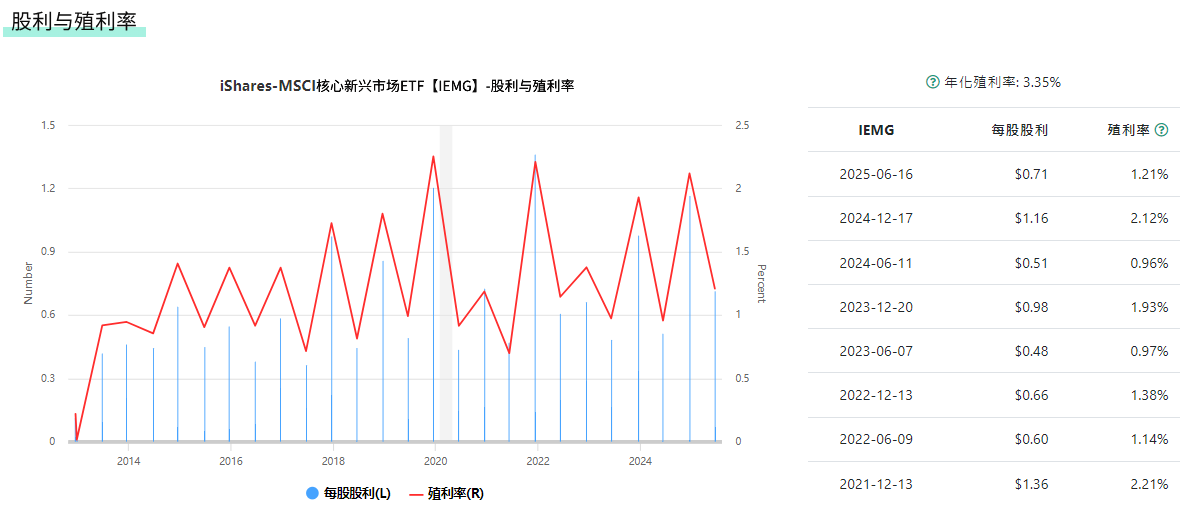Click dividend $0.71 cell
Screen dimensions: 1191x509
[1031, 174]
